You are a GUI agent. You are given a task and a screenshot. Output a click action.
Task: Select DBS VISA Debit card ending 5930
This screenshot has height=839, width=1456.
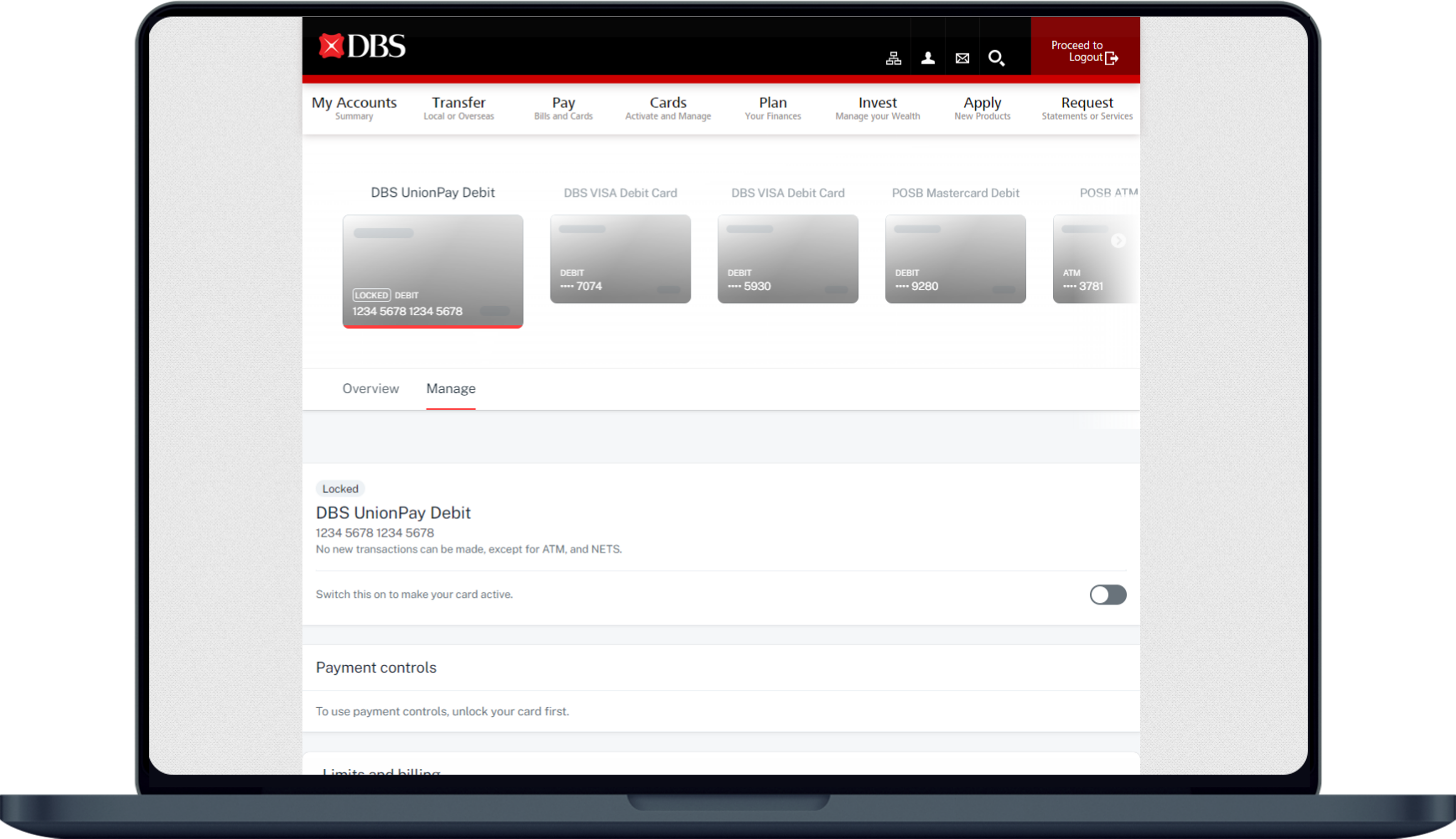coord(788,259)
